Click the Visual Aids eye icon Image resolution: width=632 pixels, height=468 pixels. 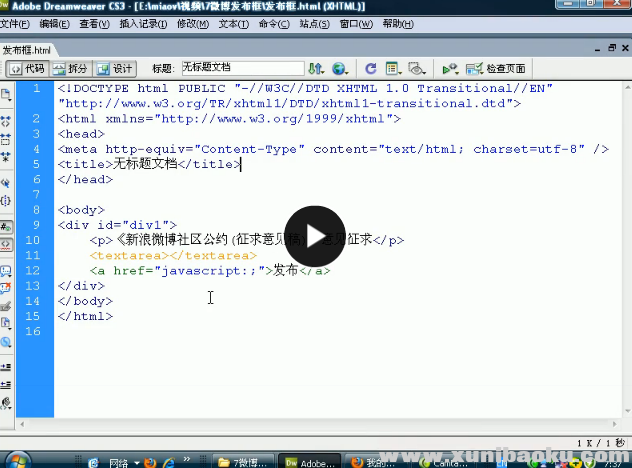(417, 69)
